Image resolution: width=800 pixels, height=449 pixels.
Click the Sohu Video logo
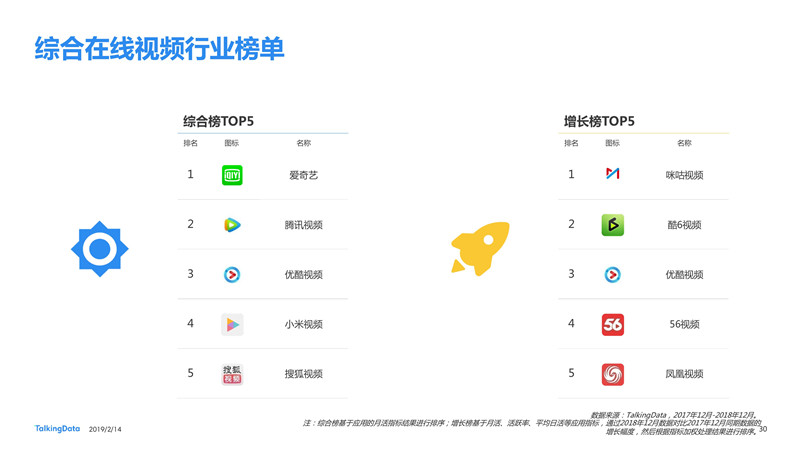232,374
